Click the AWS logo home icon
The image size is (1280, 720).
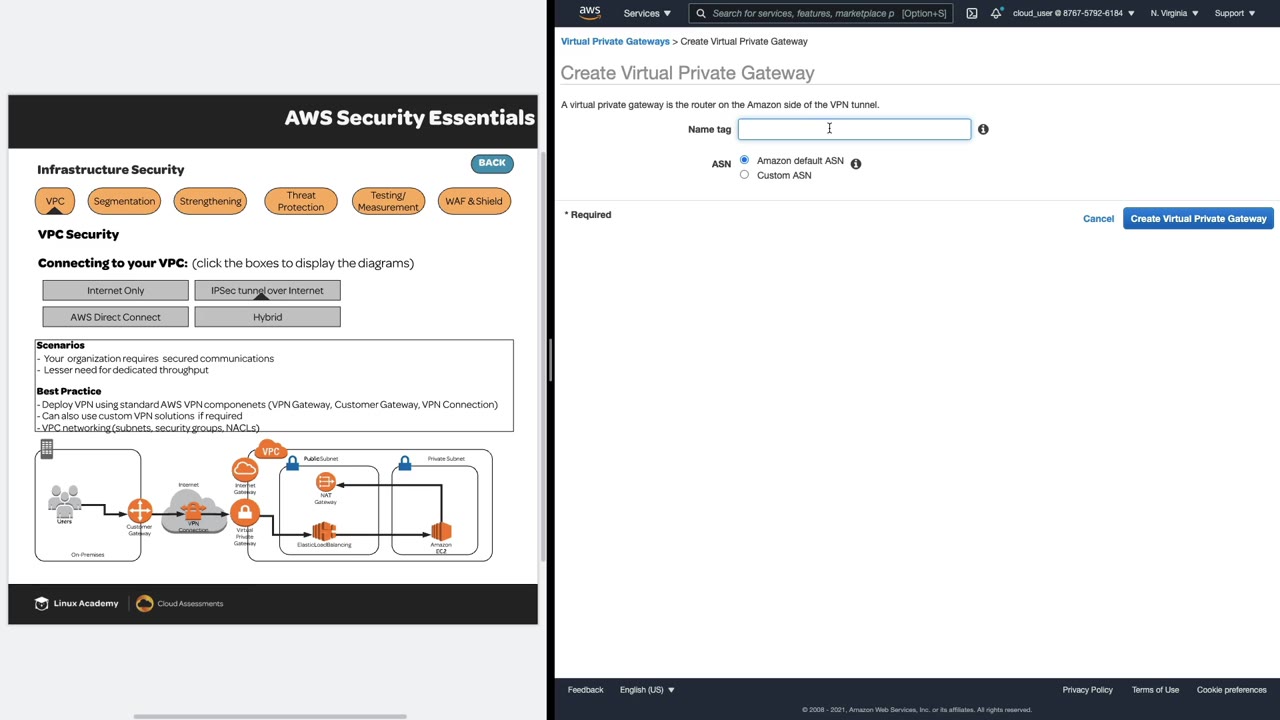tap(590, 13)
